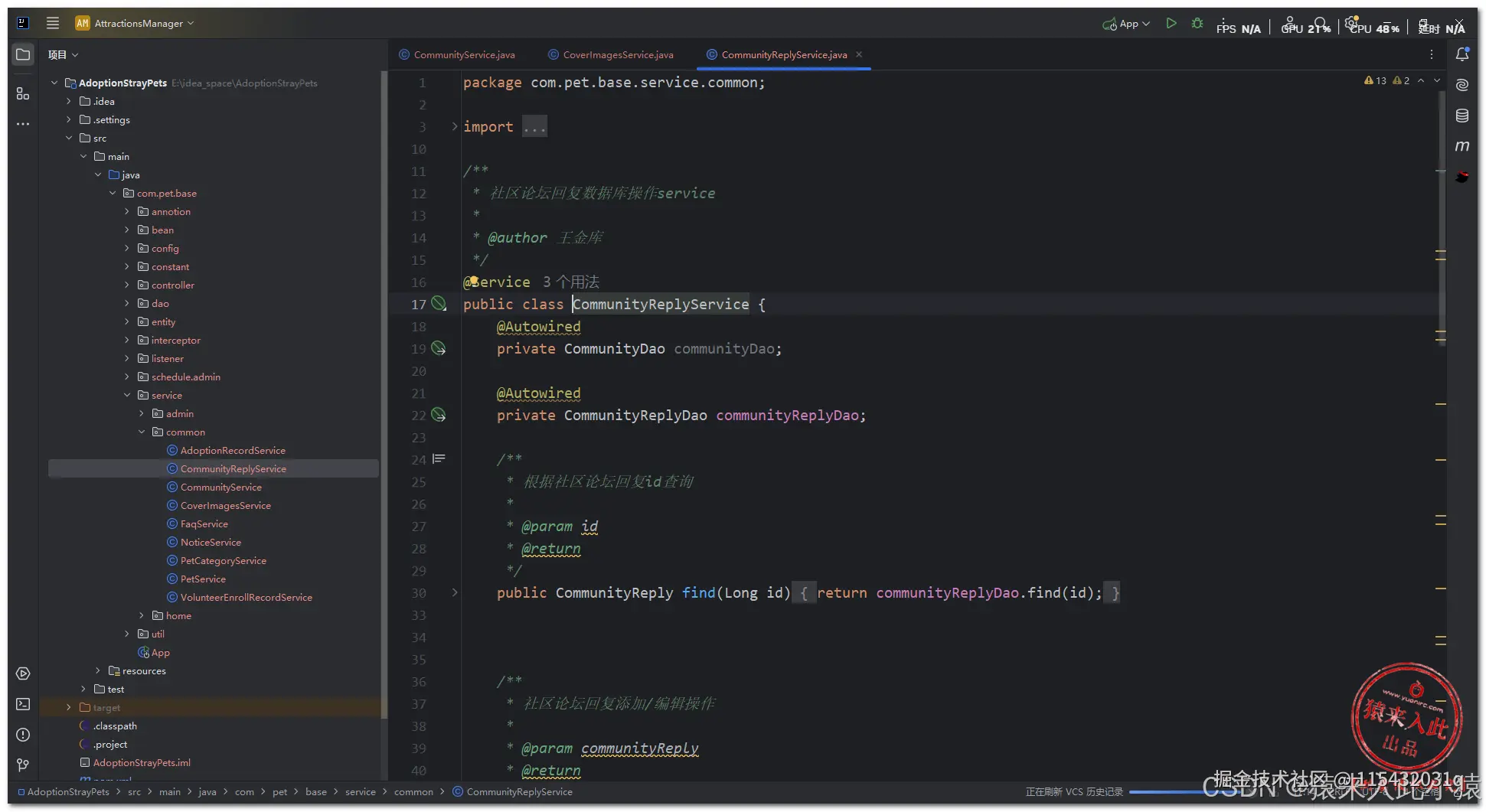
Task: Select VolunteerEnrollRecordService in the tree
Action: pyautogui.click(x=247, y=597)
